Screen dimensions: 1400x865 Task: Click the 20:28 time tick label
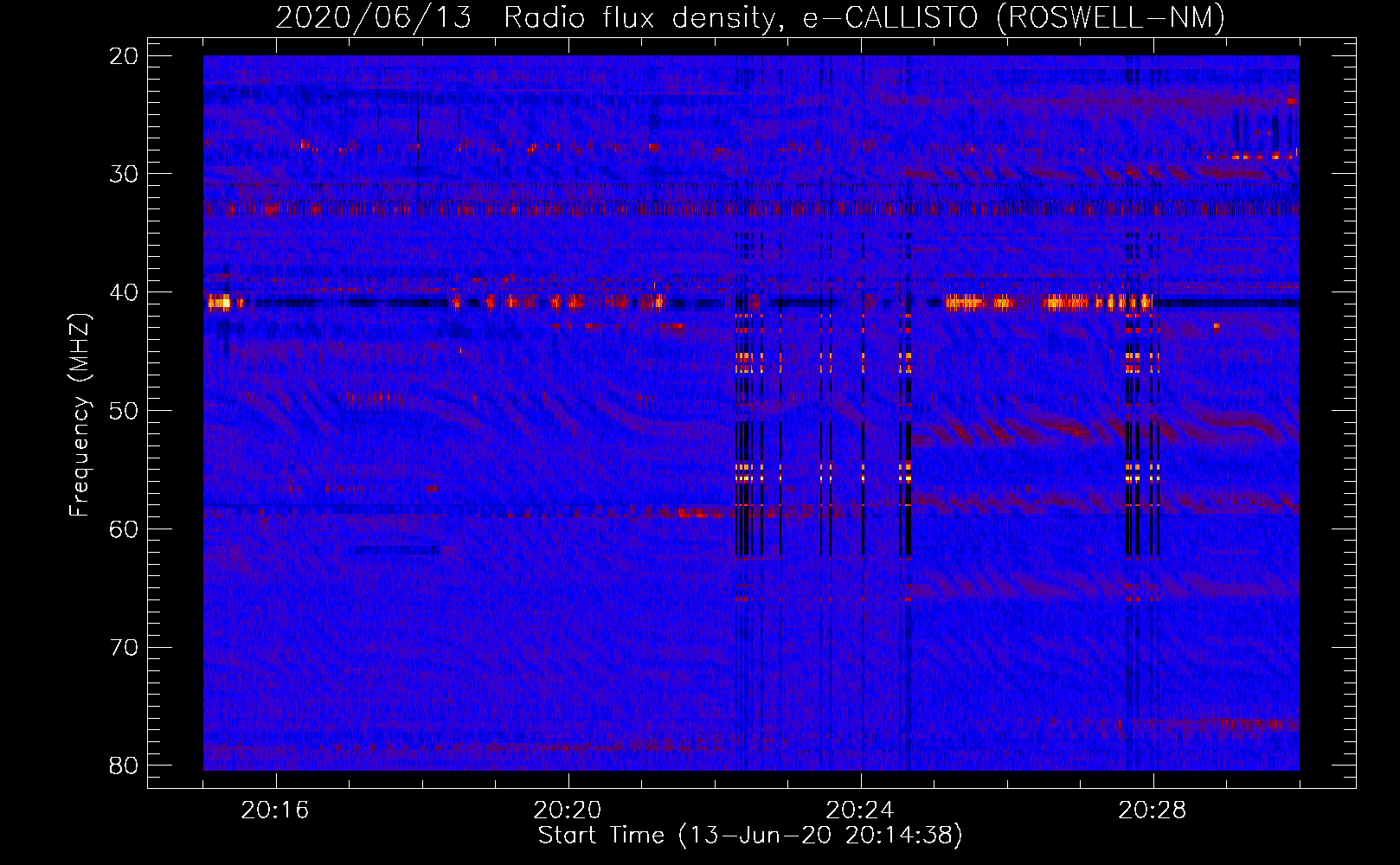[1153, 811]
